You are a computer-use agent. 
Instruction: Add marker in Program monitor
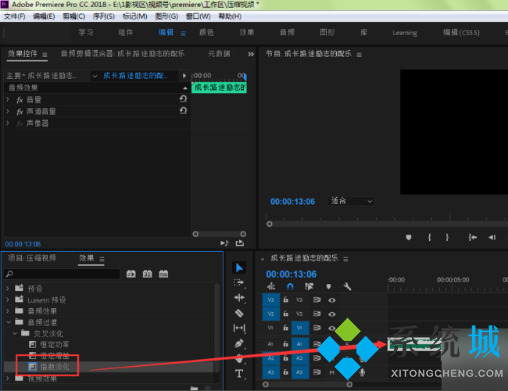point(408,237)
